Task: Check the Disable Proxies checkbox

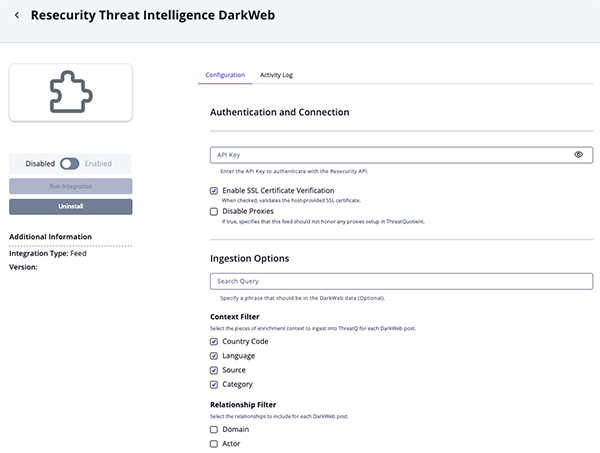Action: 214,211
